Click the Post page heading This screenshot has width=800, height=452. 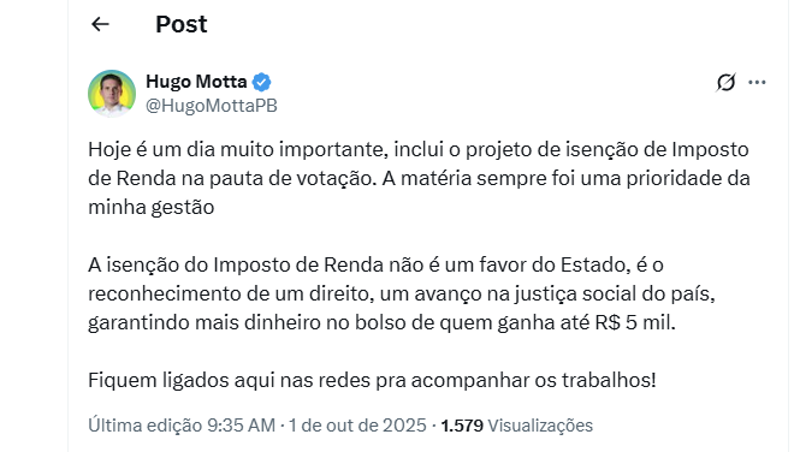pos(181,25)
